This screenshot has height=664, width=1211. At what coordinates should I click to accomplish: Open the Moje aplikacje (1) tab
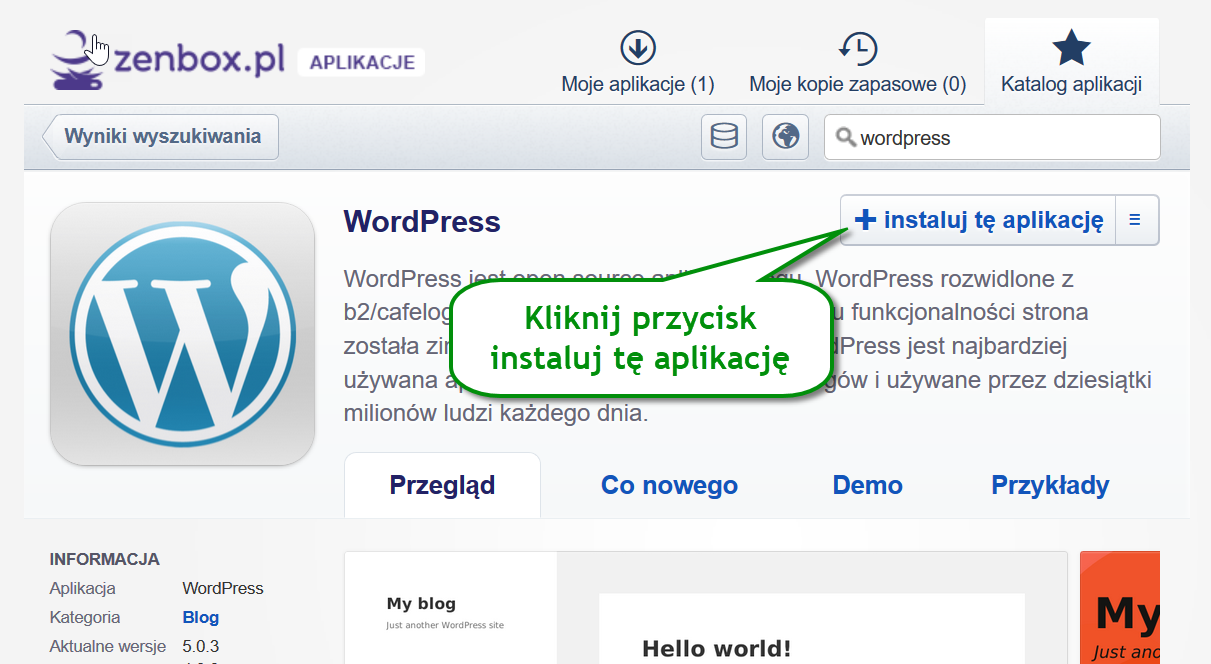pyautogui.click(x=638, y=63)
